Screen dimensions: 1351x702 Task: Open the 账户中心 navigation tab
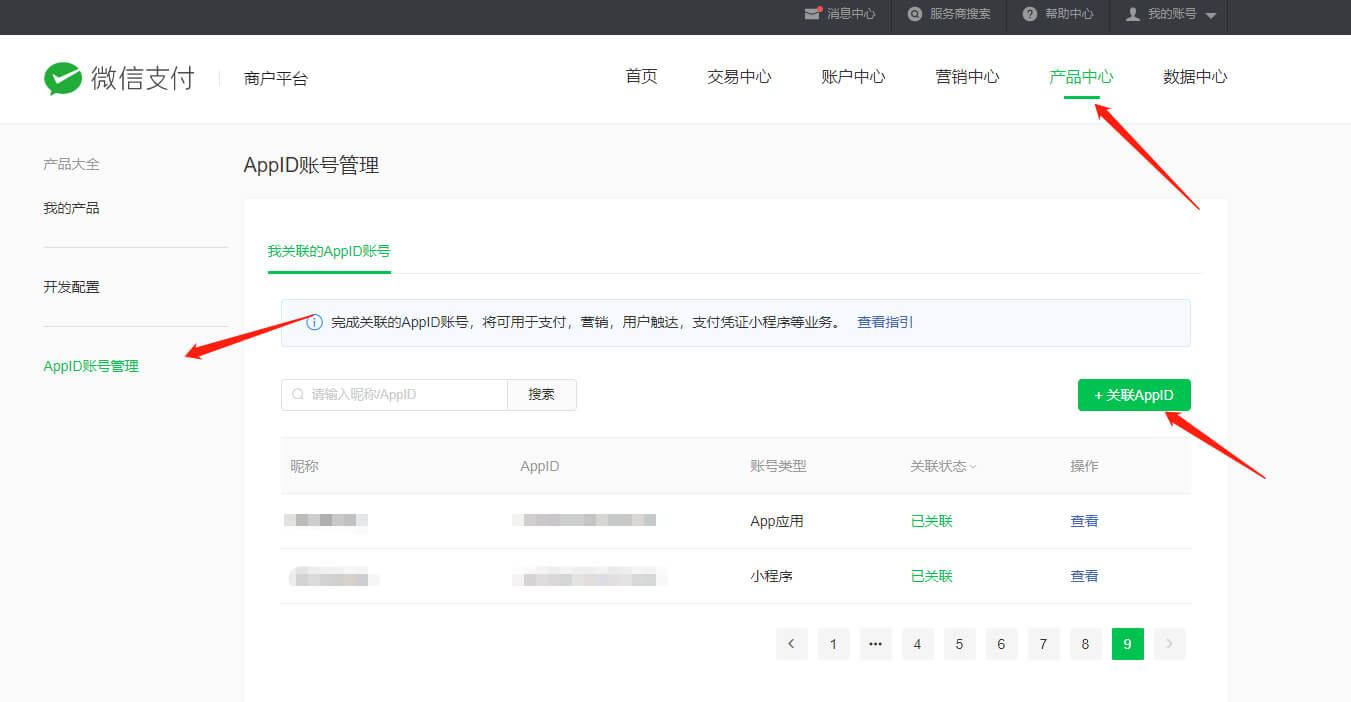[853, 77]
